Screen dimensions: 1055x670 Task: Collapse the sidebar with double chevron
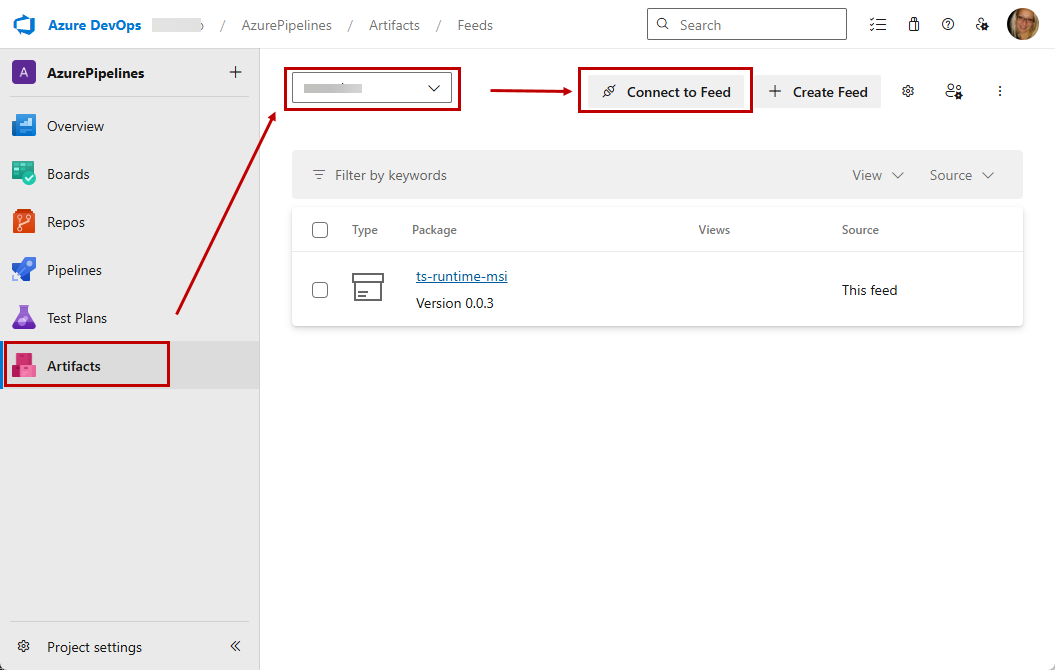235,646
